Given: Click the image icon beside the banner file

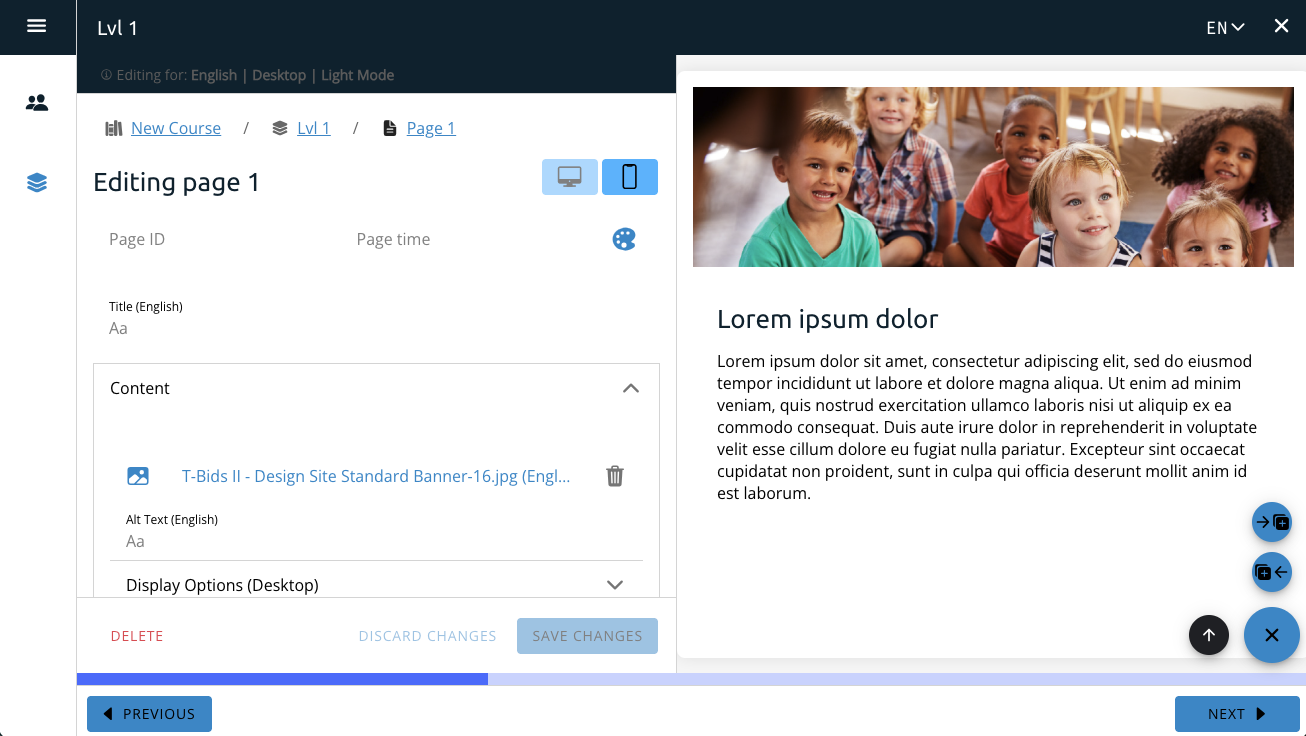Looking at the screenshot, I should click(138, 476).
